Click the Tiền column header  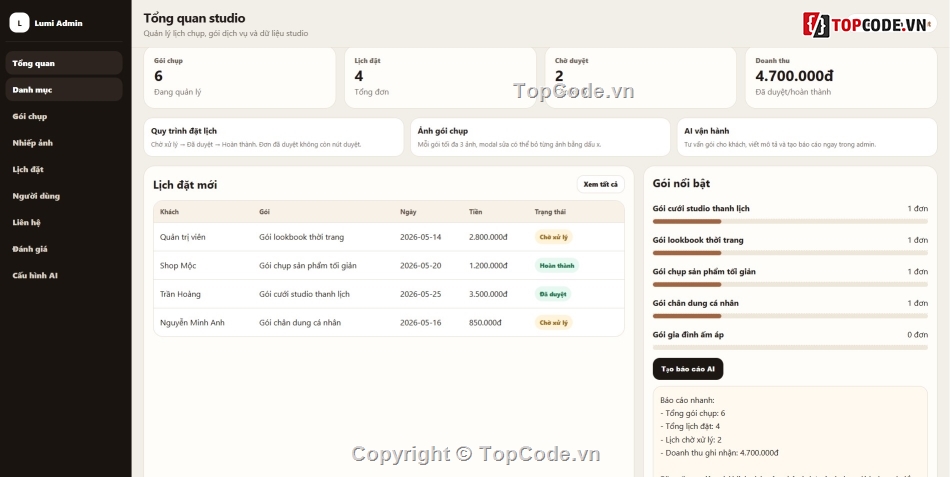[475, 212]
